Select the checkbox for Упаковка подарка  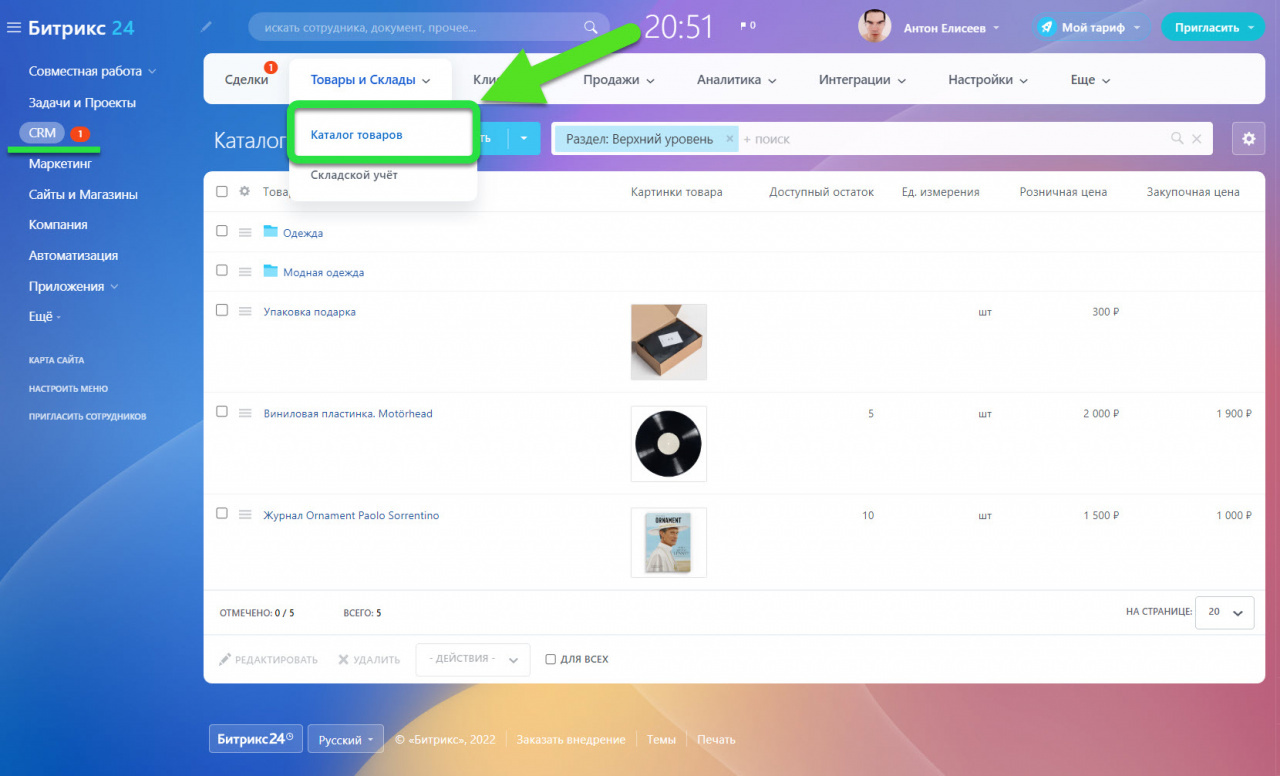222,311
